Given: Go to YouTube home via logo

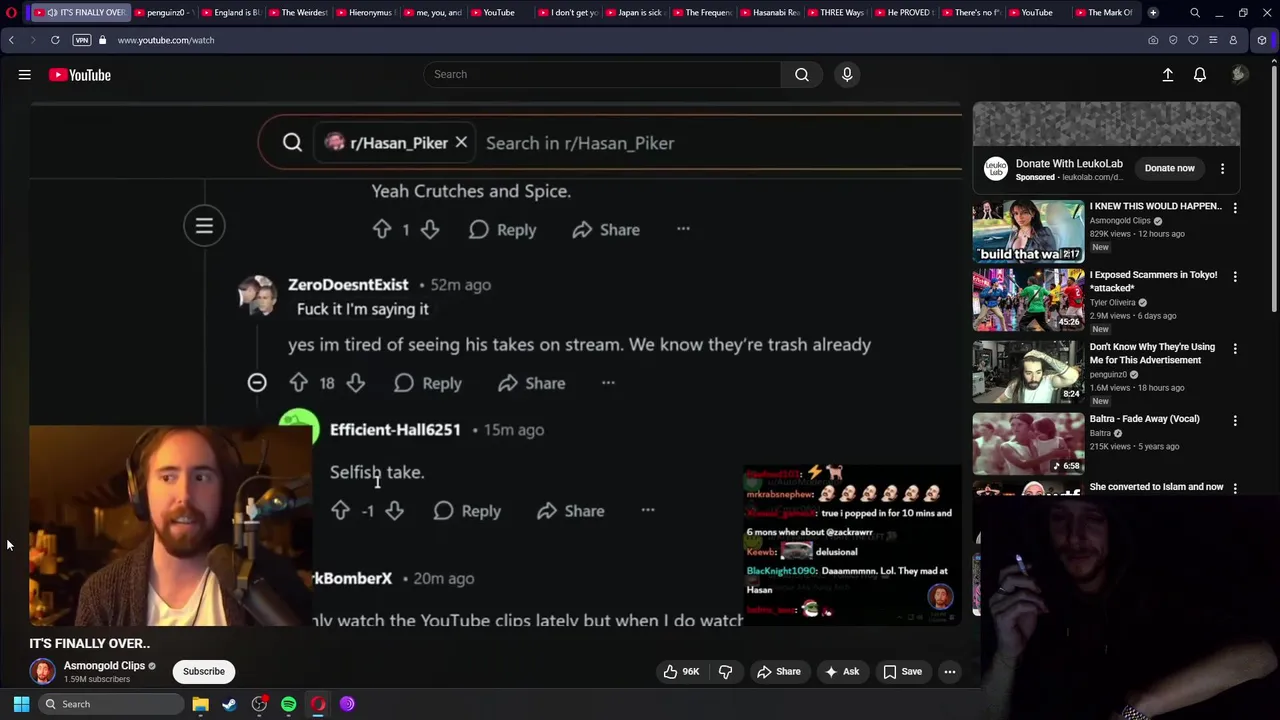Looking at the screenshot, I should click(x=80, y=75).
